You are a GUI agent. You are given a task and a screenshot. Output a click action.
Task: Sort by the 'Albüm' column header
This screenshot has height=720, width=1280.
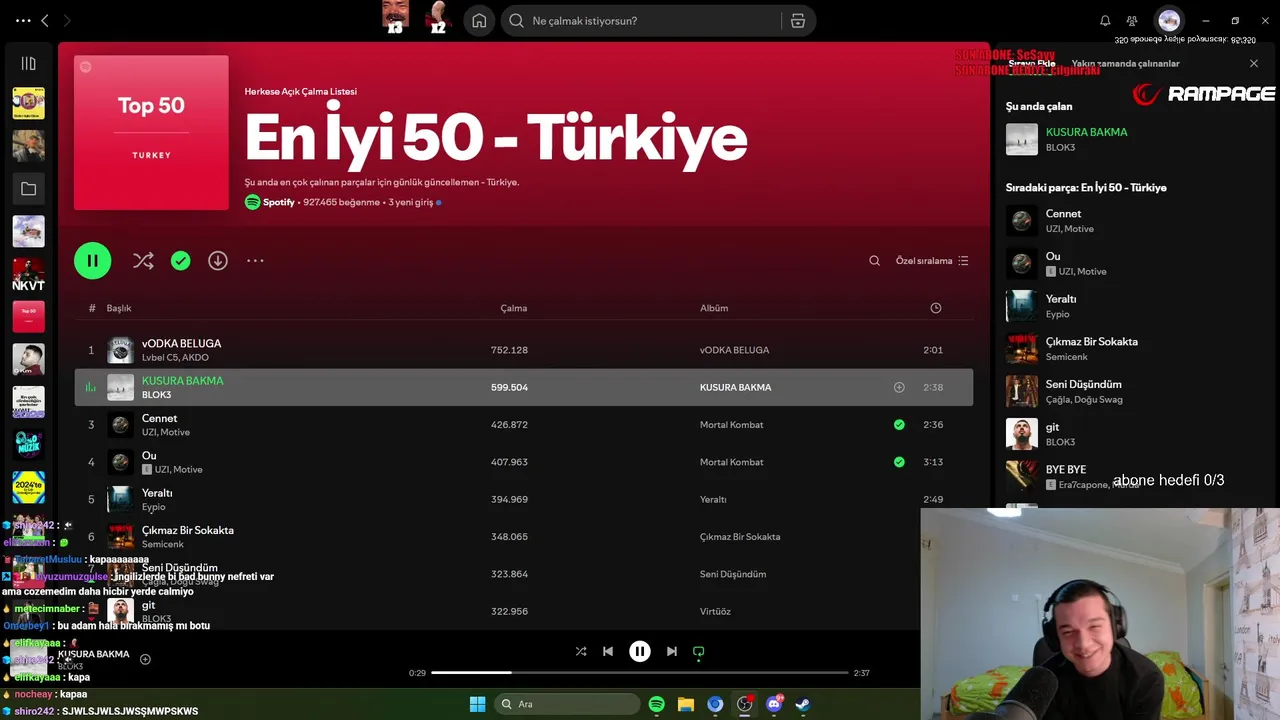[714, 308]
